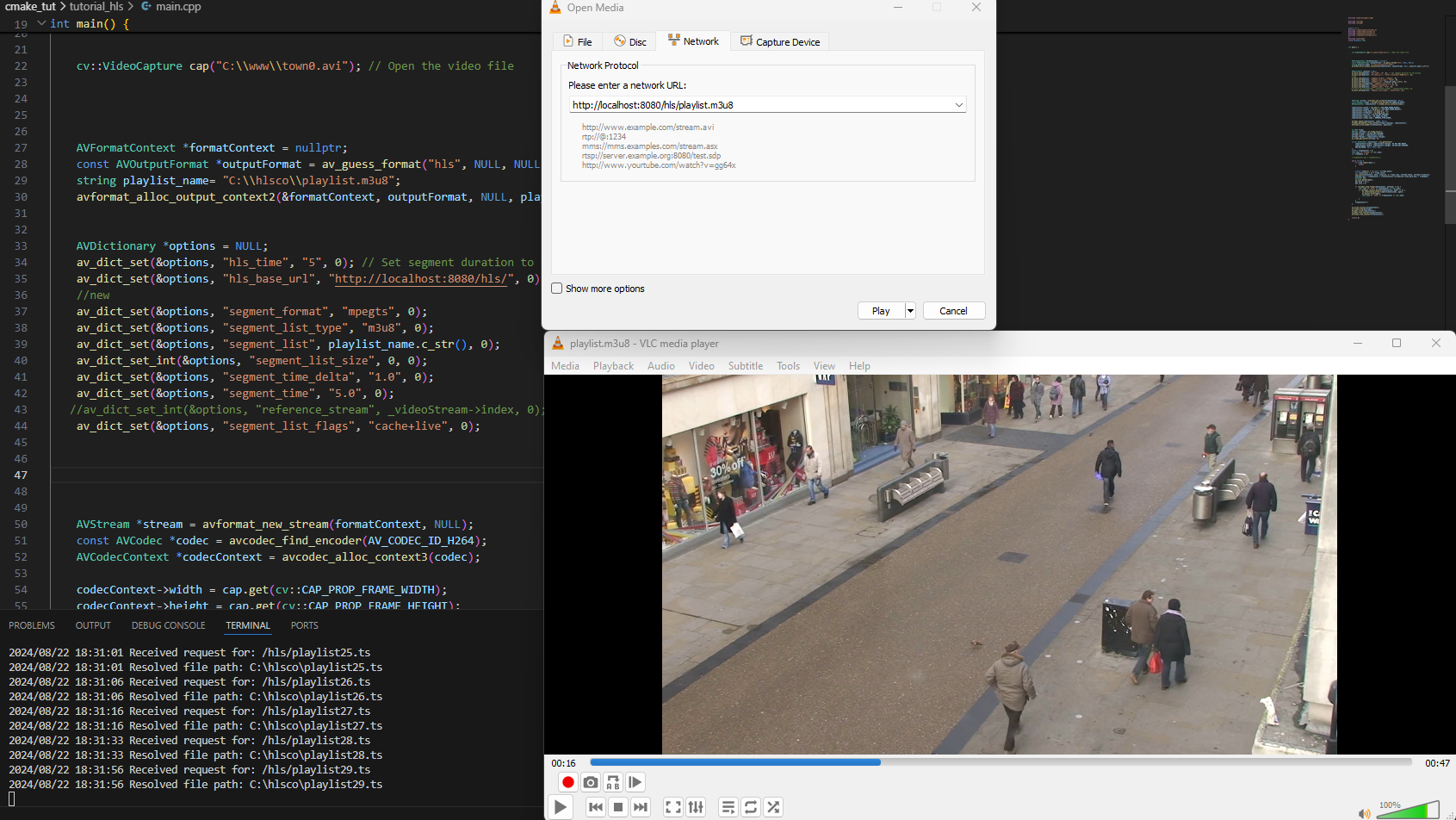Open the extended settings equalizer icon

coord(696,807)
